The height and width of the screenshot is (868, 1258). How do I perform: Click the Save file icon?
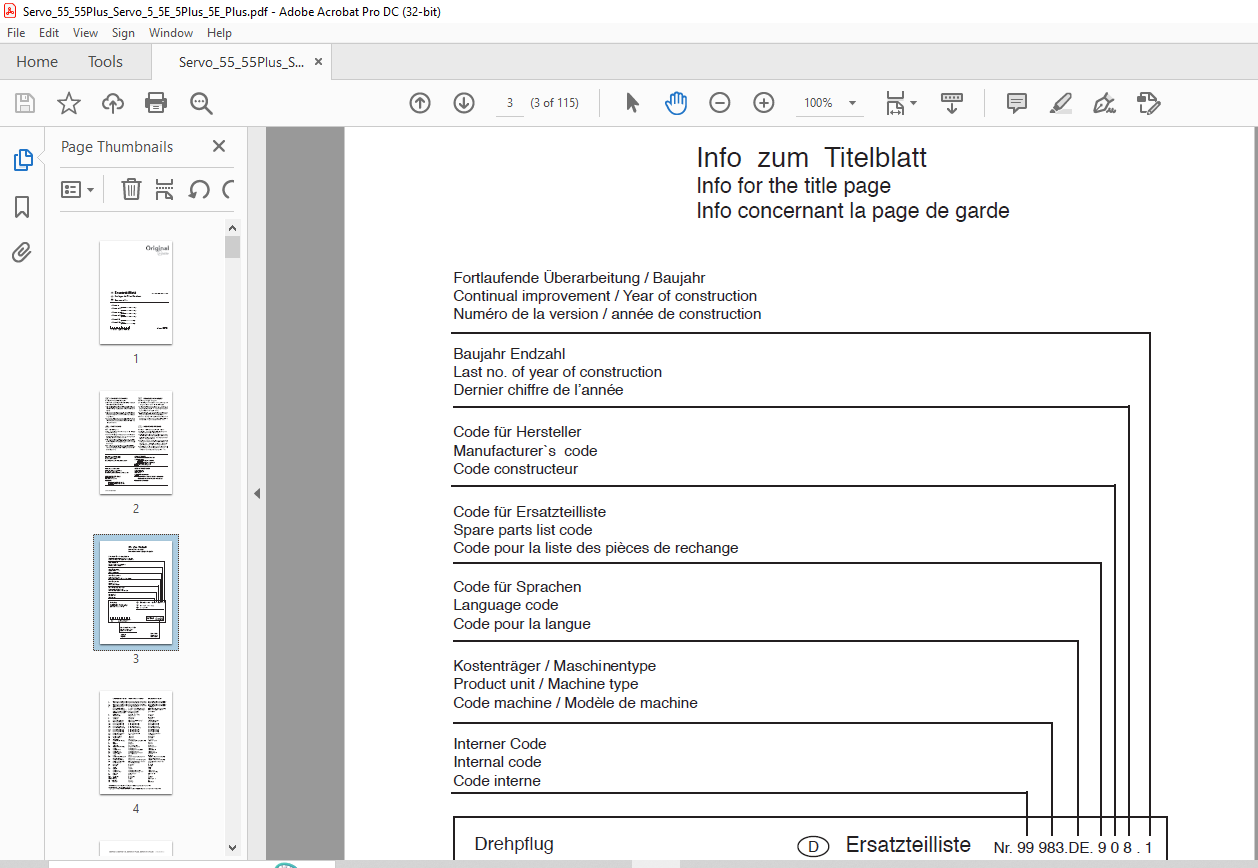(x=25, y=103)
